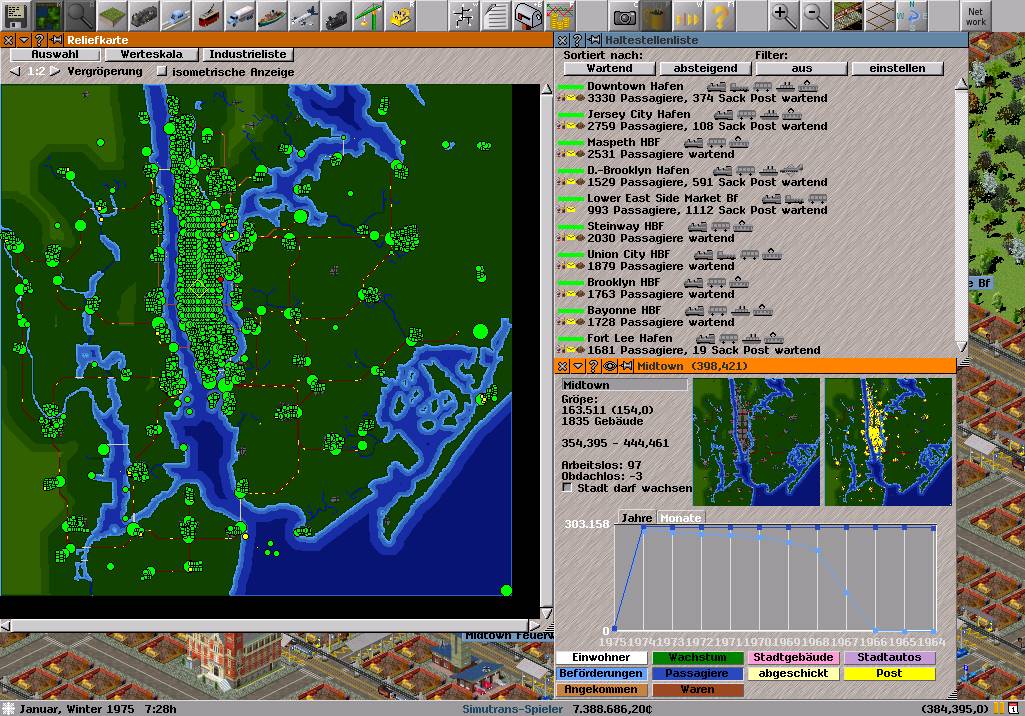Enable isometrische Anzeige checkbox
Image resolution: width=1025 pixels, height=716 pixels.
(x=162, y=72)
